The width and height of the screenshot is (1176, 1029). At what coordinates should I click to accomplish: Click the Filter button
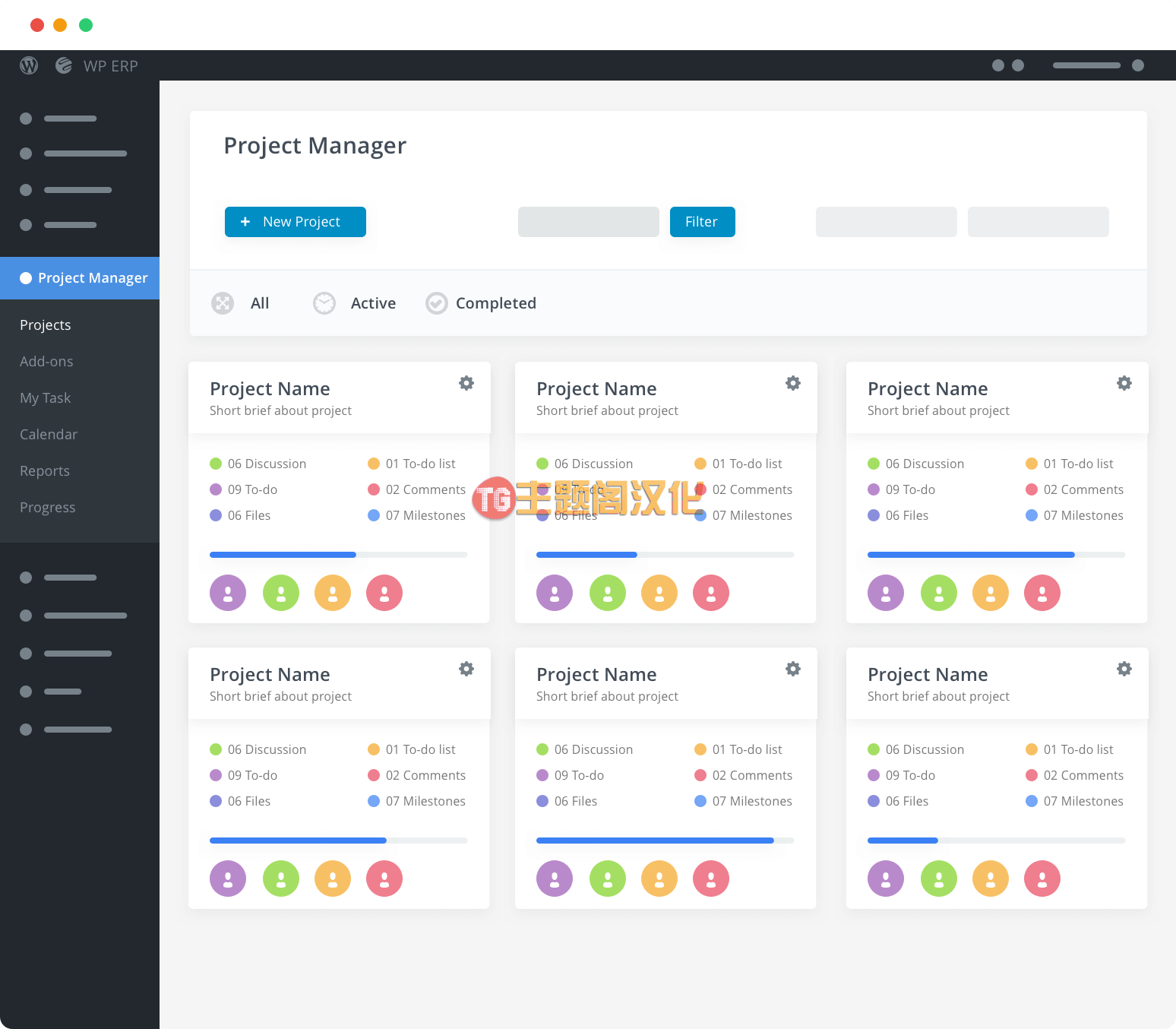pos(703,222)
